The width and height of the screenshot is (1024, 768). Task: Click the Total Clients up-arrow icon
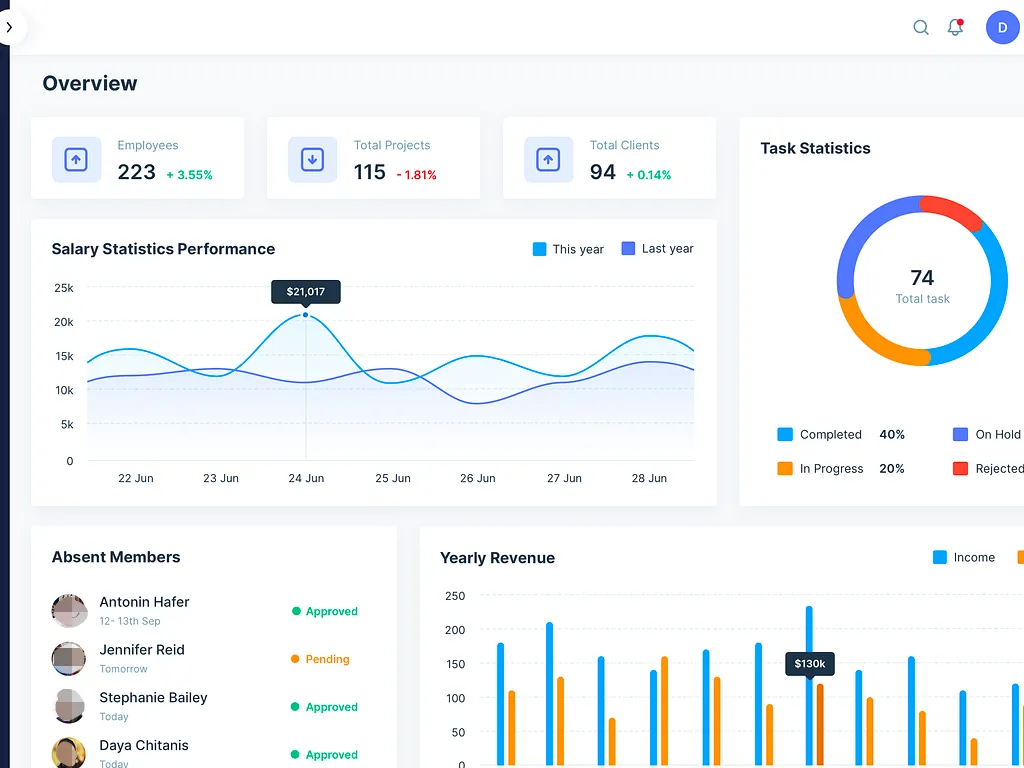click(548, 159)
